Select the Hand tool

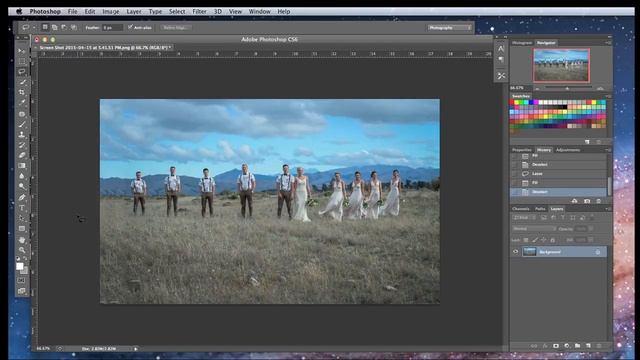[22, 240]
